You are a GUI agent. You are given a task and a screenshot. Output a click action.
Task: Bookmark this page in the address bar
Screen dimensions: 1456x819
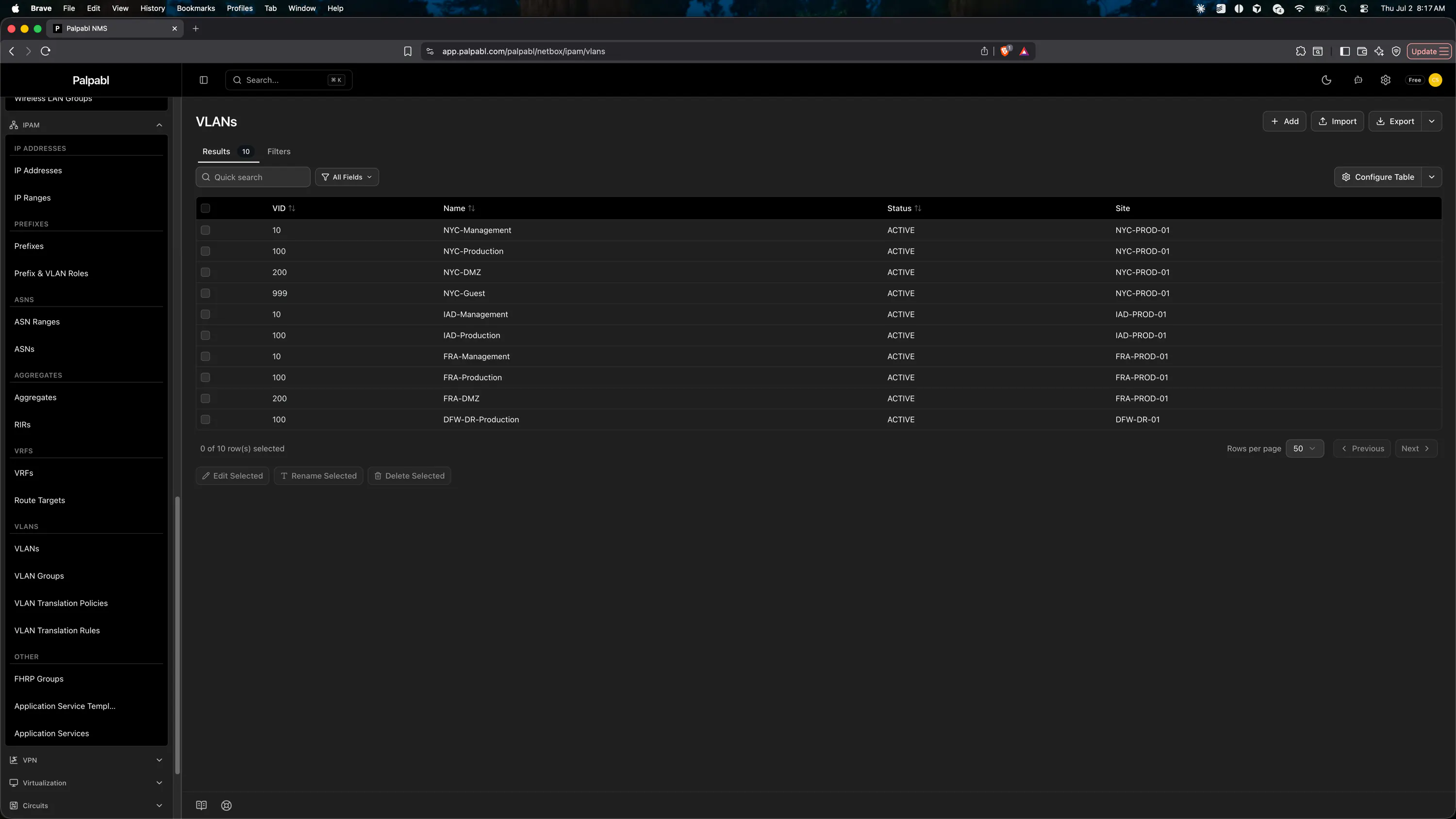tap(408, 51)
